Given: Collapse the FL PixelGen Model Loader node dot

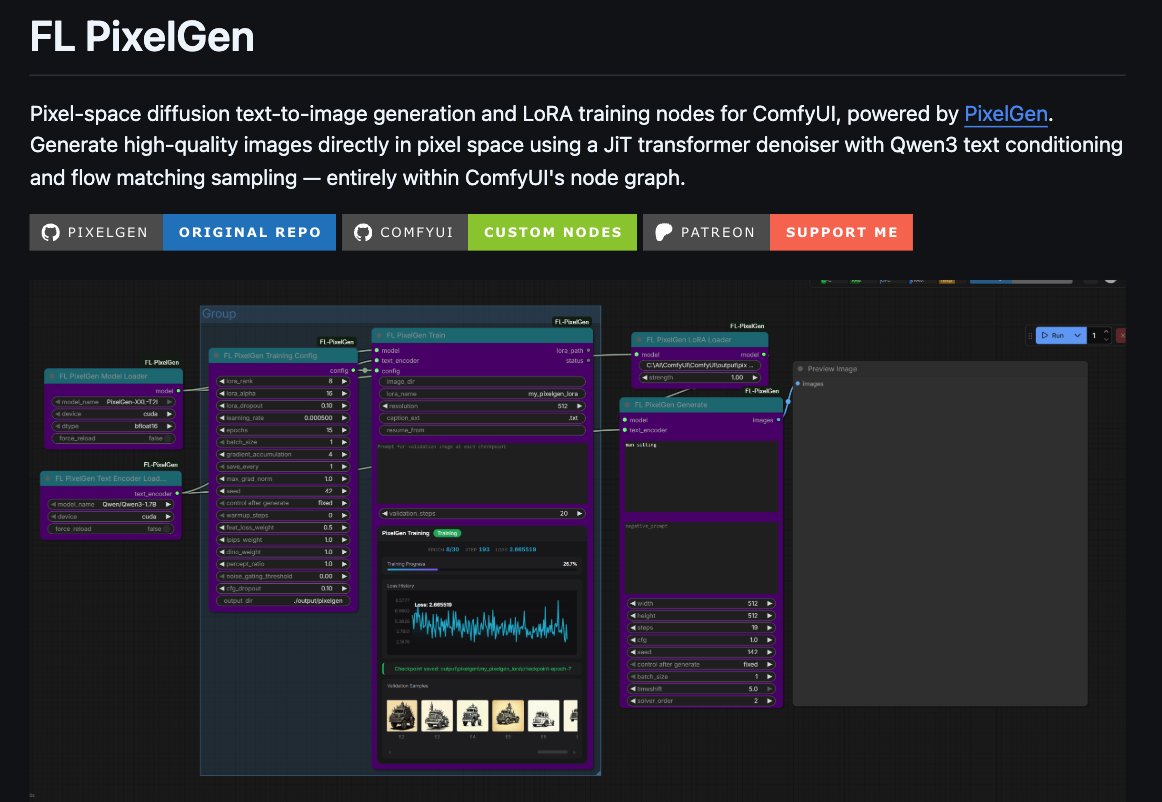Looking at the screenshot, I should (53, 376).
